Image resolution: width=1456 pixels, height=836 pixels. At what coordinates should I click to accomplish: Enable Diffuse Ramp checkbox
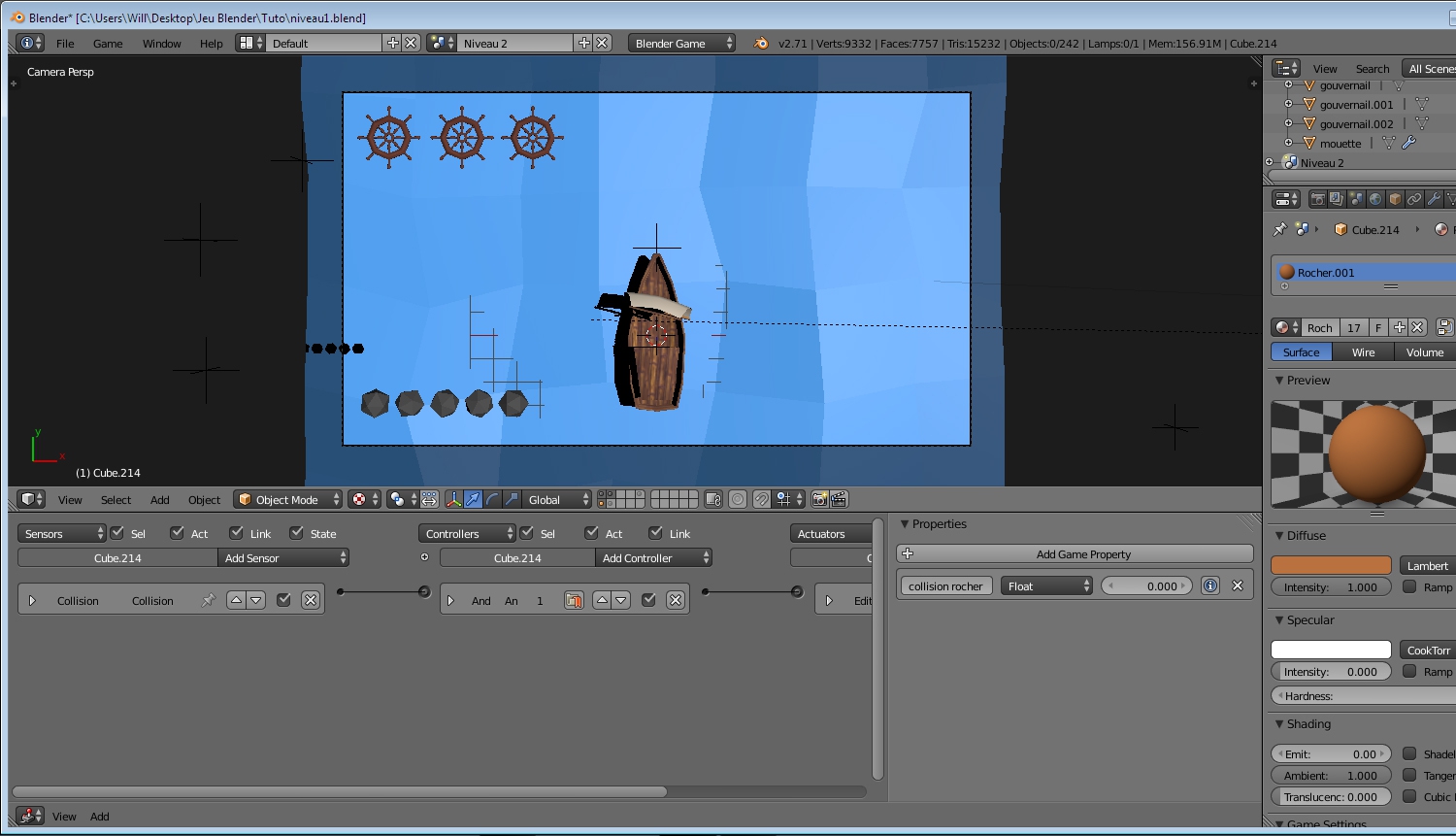[1409, 586]
